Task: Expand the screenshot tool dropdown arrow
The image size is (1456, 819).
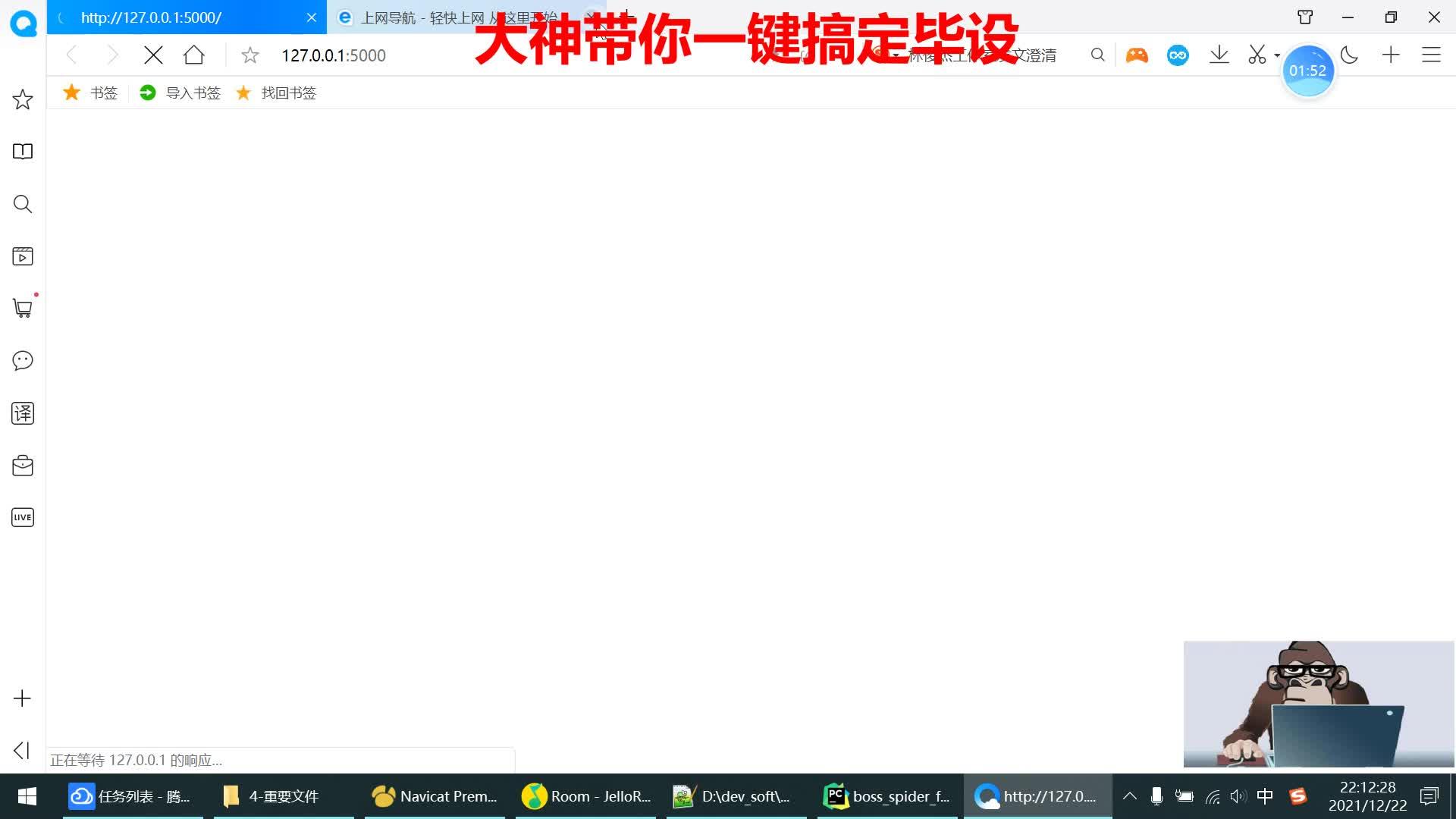Action: tap(1277, 55)
